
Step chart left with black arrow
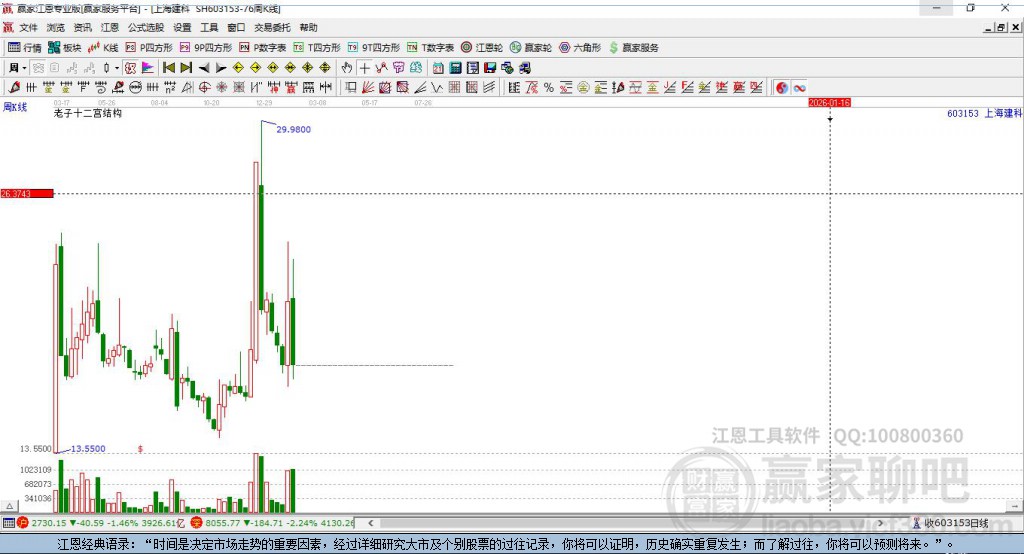click(x=204, y=68)
